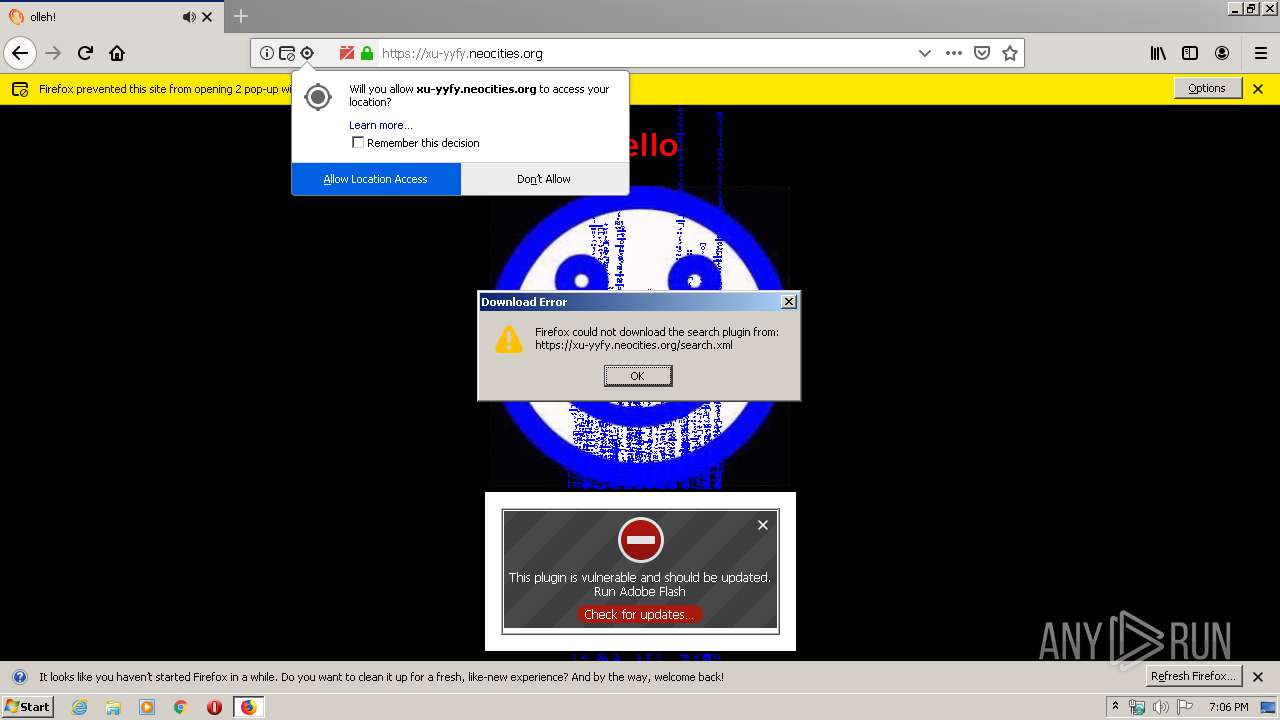Click the blocked plugin stop icon

click(640, 540)
